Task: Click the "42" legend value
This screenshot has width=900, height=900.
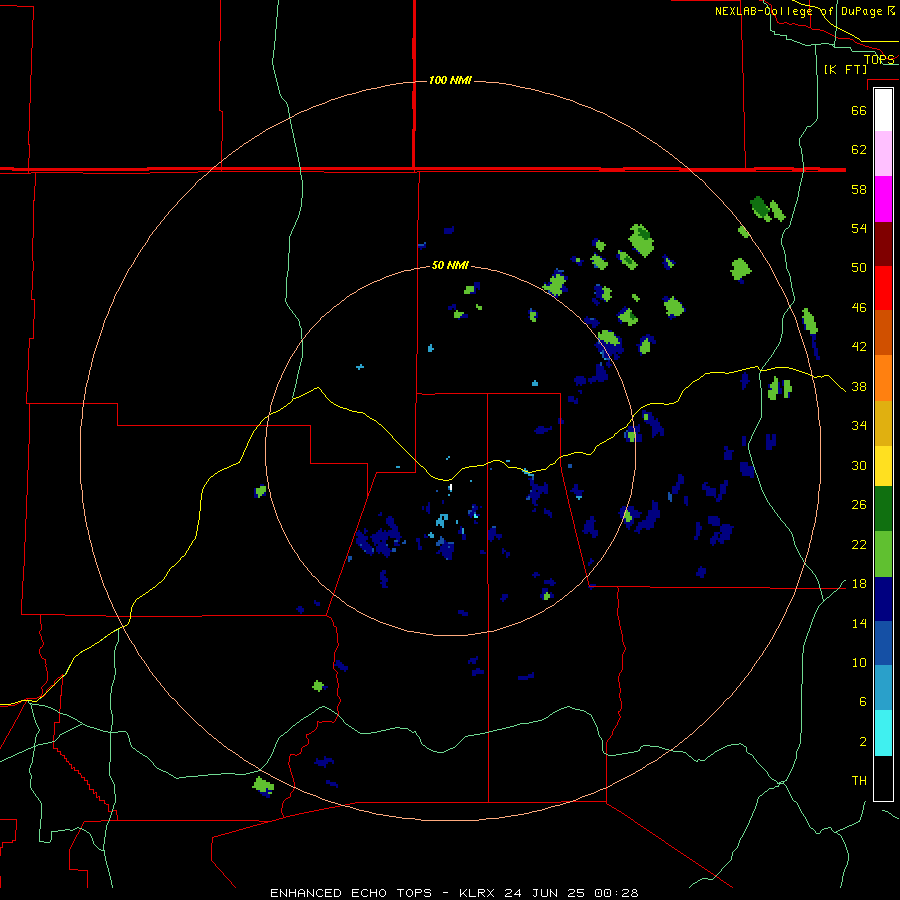Action: [859, 347]
